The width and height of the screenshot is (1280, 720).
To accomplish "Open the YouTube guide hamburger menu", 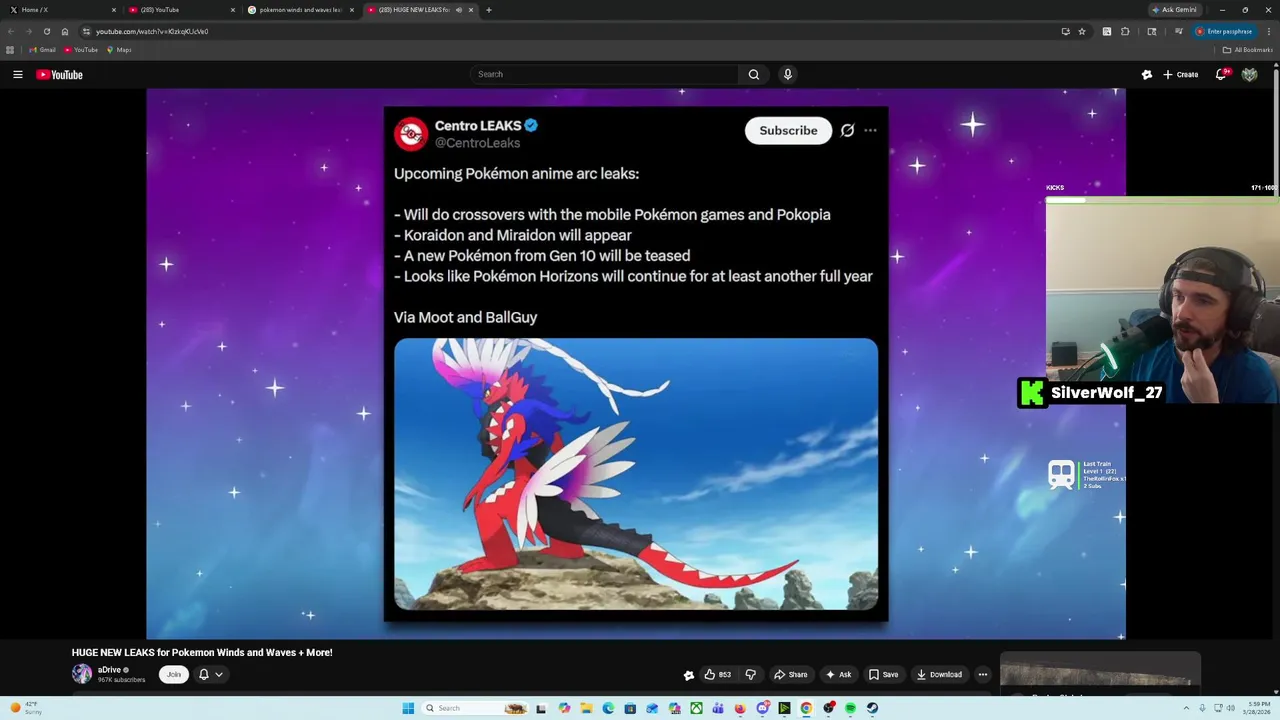I will click(17, 74).
